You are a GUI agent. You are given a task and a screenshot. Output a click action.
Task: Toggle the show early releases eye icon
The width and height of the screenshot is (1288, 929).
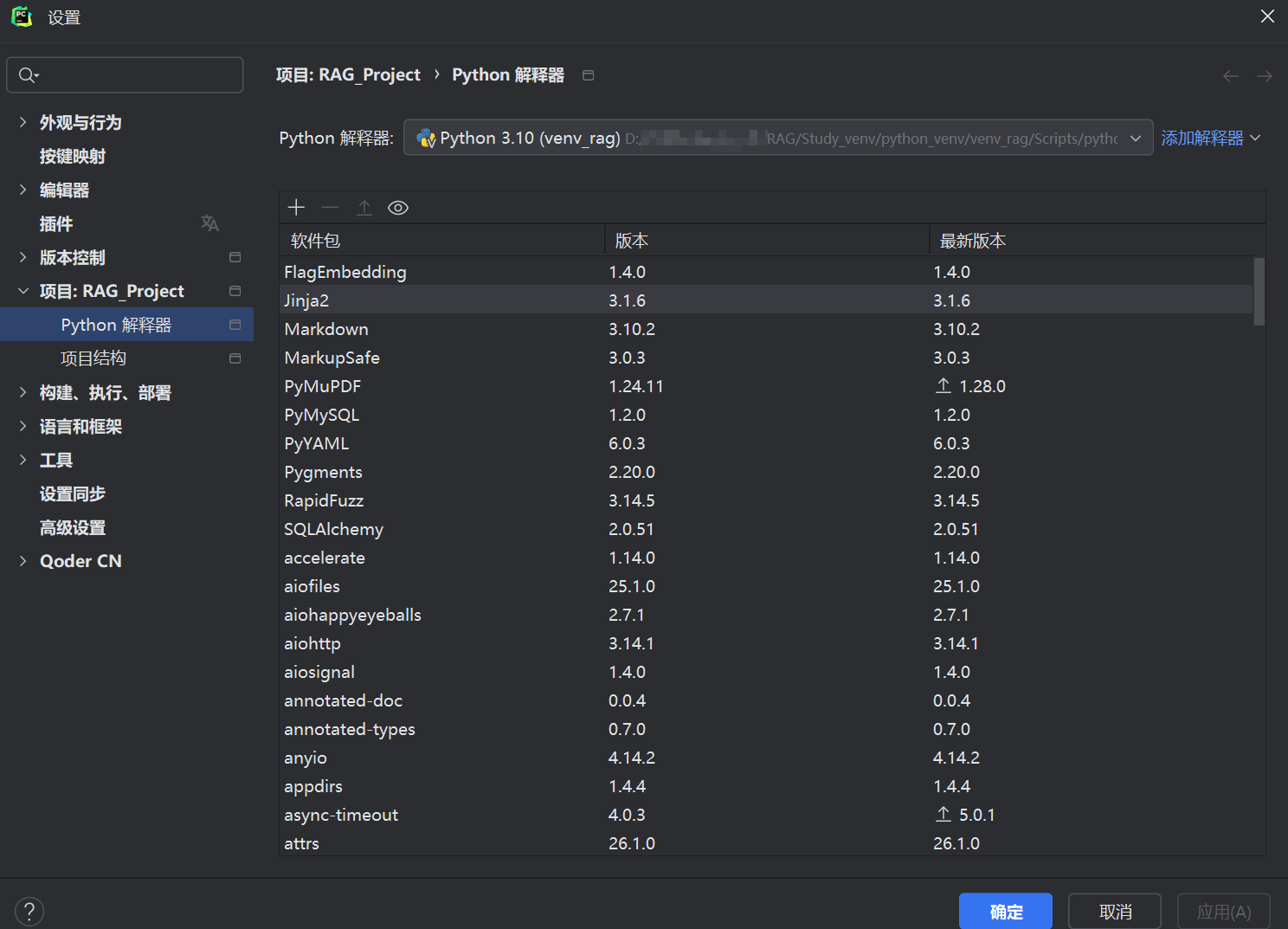tap(398, 207)
